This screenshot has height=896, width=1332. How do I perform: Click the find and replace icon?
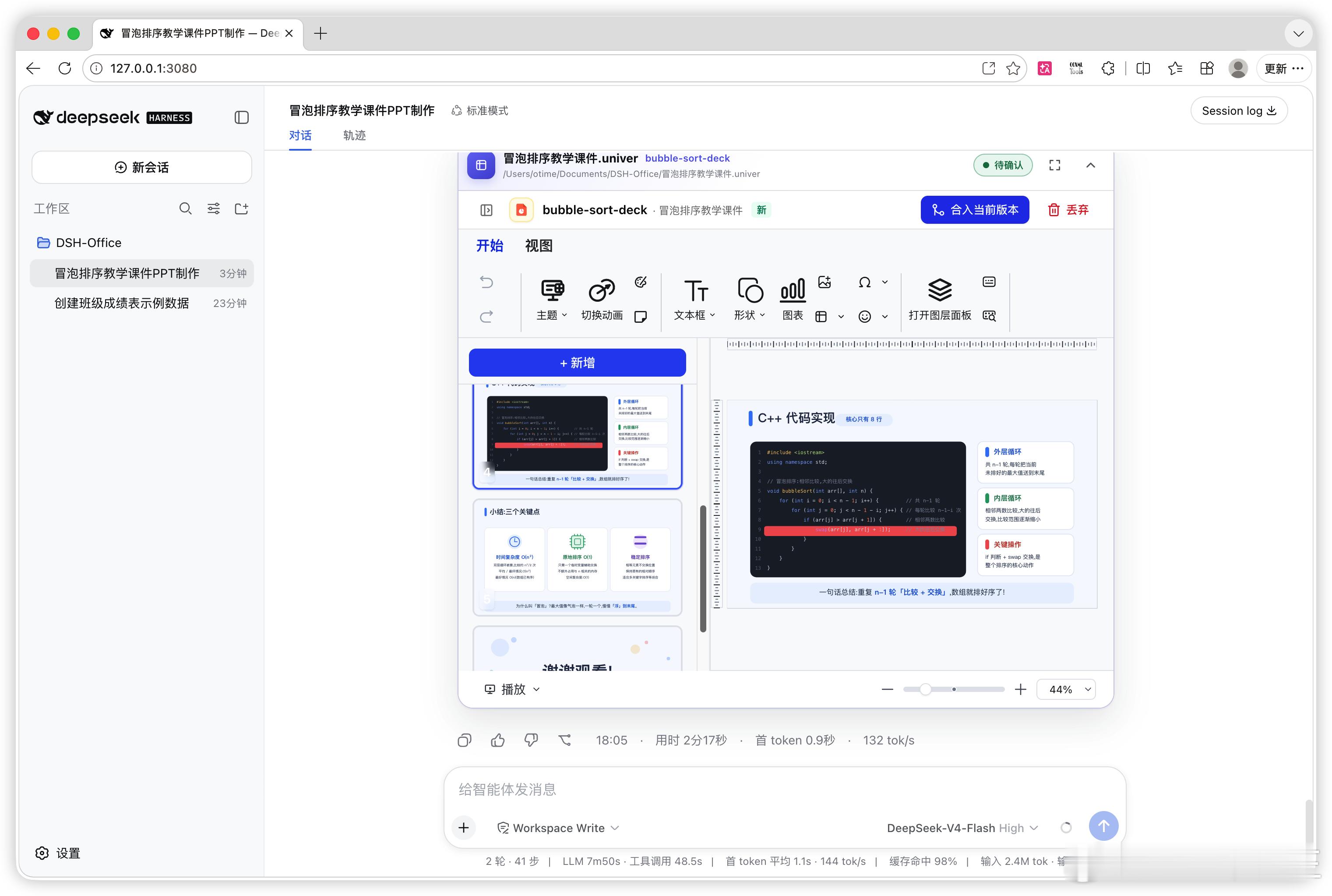click(x=989, y=316)
